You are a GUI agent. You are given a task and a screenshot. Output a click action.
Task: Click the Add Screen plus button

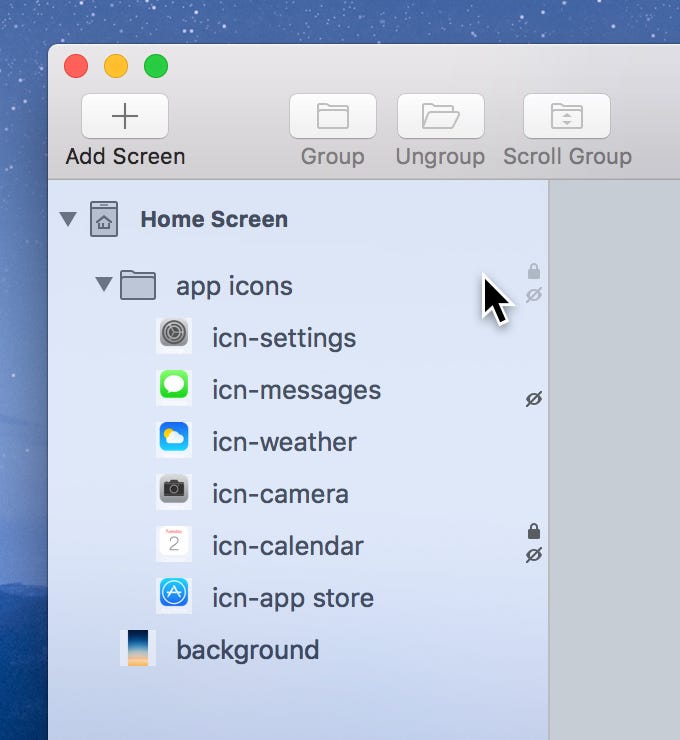[x=125, y=116]
